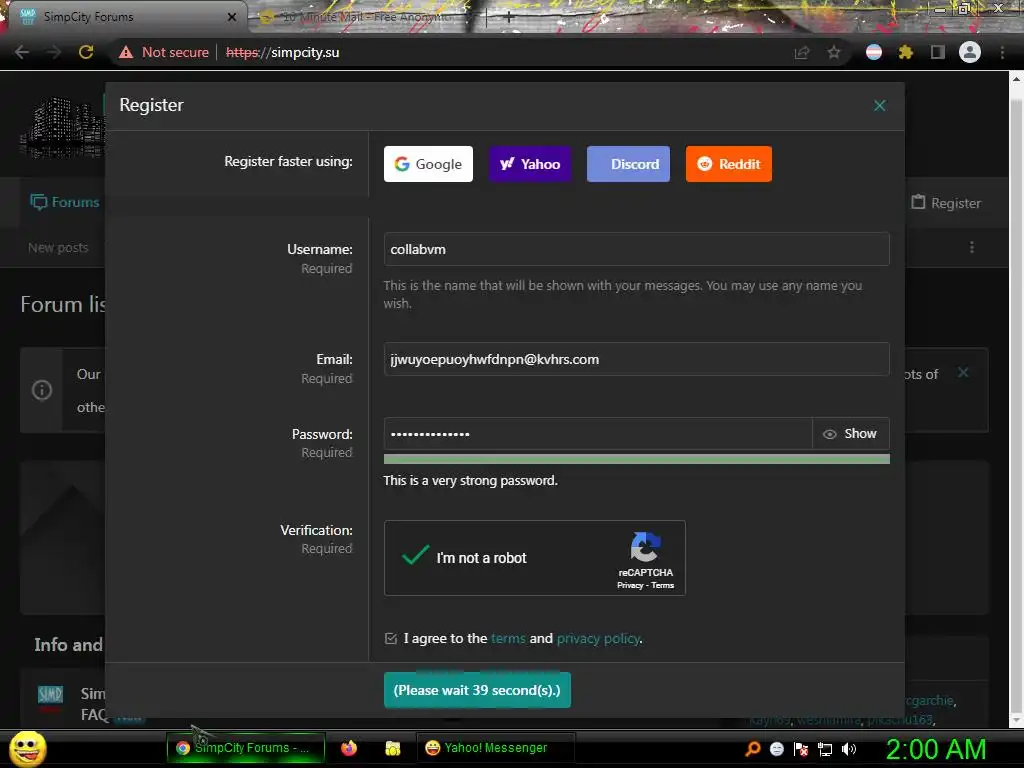1024x768 pixels.
Task: Click the magnifier tray icon
Action: pyautogui.click(x=753, y=748)
